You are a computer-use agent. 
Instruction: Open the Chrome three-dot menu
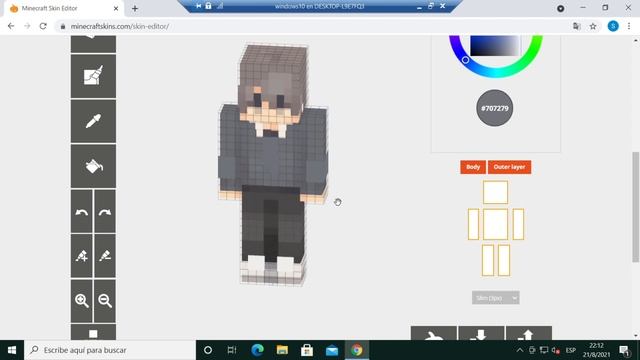(629, 26)
